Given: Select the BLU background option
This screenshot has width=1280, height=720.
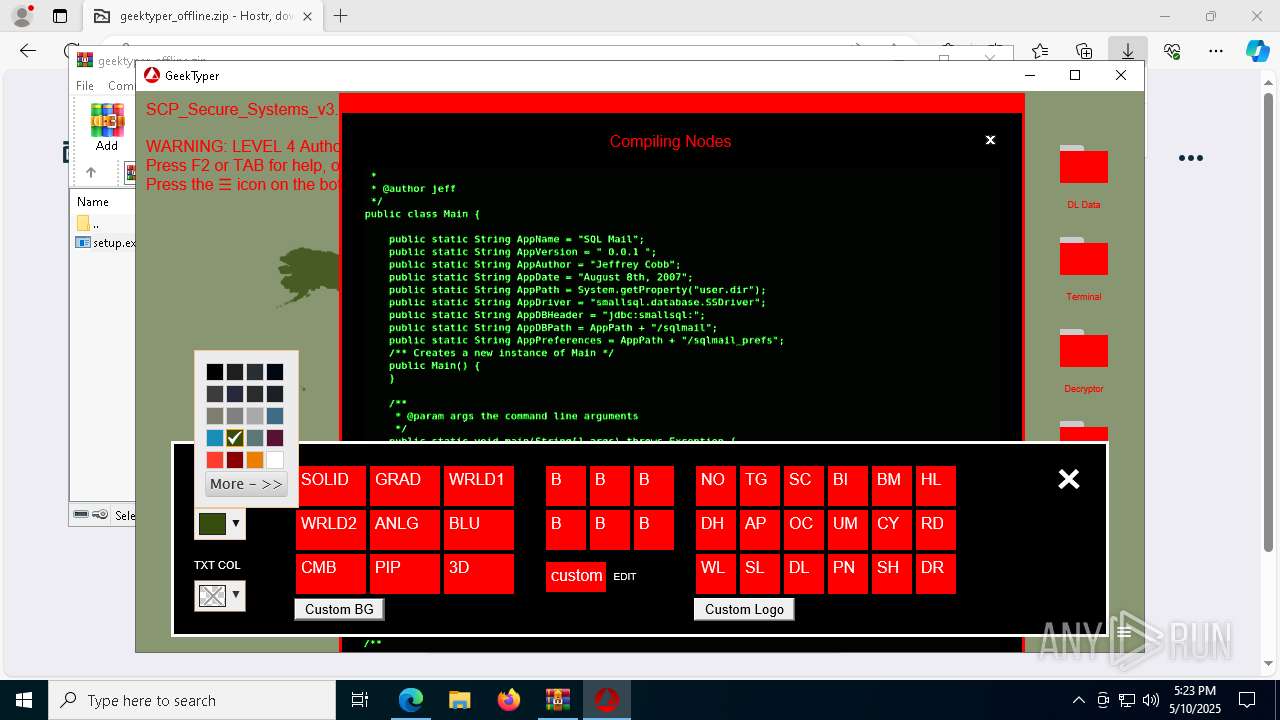Looking at the screenshot, I should click(x=479, y=530).
